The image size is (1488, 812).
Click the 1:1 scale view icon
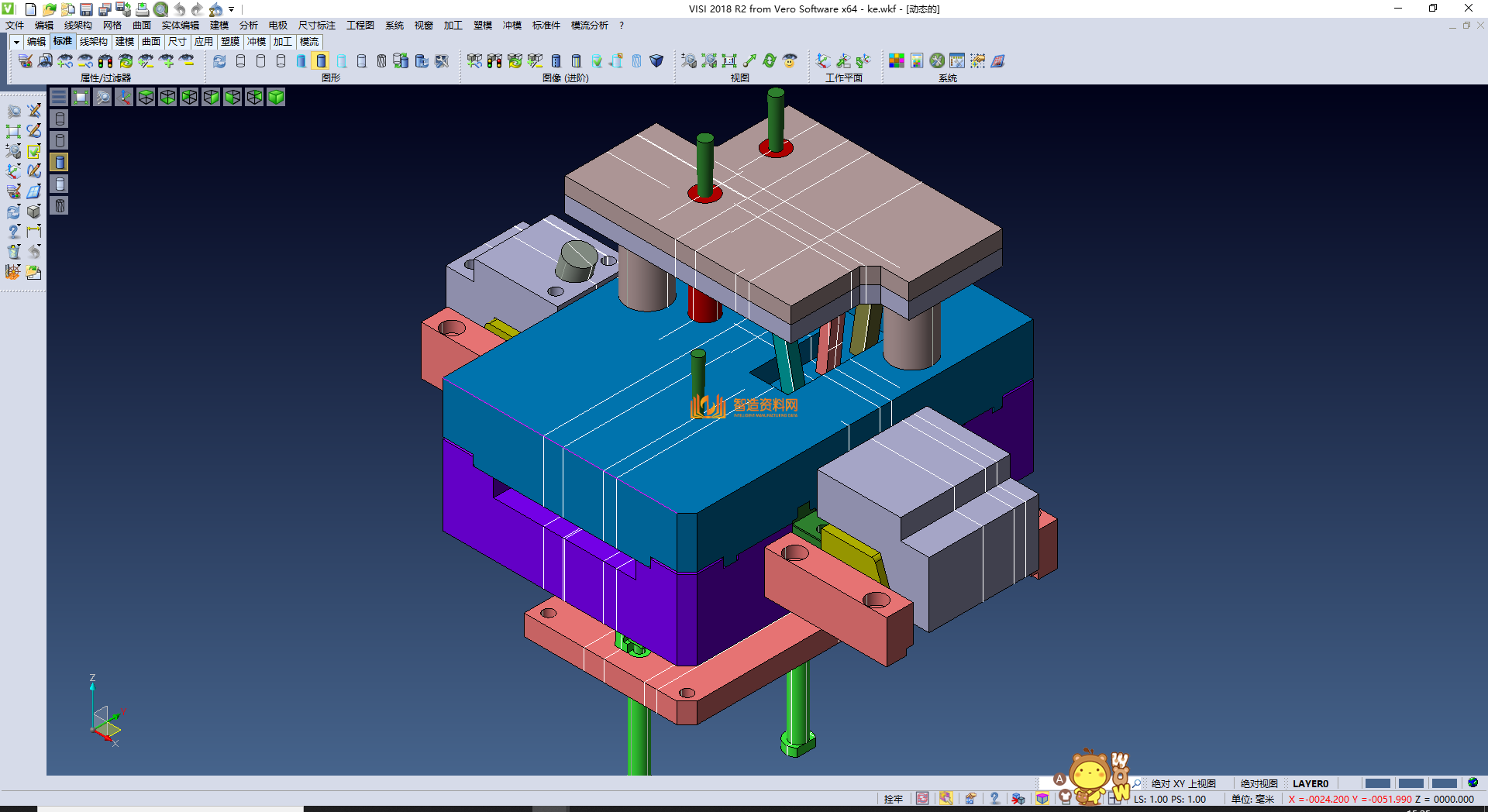[729, 60]
